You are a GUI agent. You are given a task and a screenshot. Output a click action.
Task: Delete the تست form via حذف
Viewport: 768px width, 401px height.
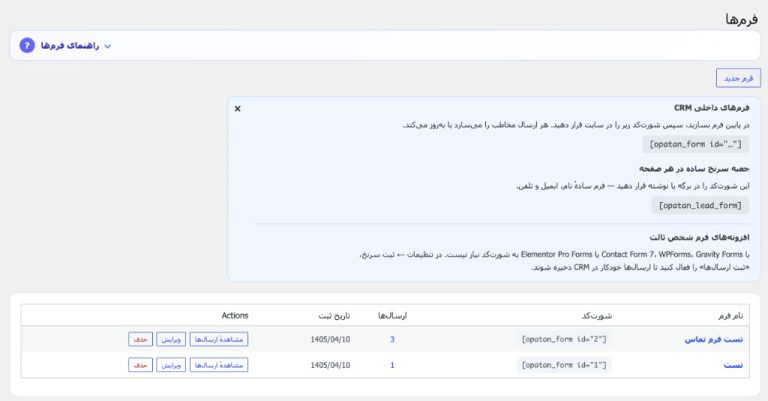pyautogui.click(x=141, y=365)
